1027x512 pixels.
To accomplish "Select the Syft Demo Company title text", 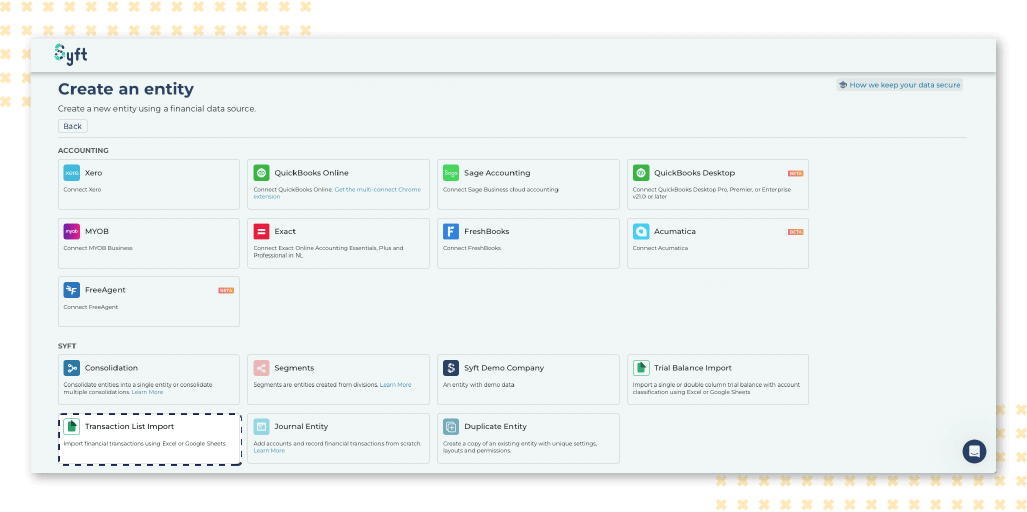I will [x=504, y=368].
